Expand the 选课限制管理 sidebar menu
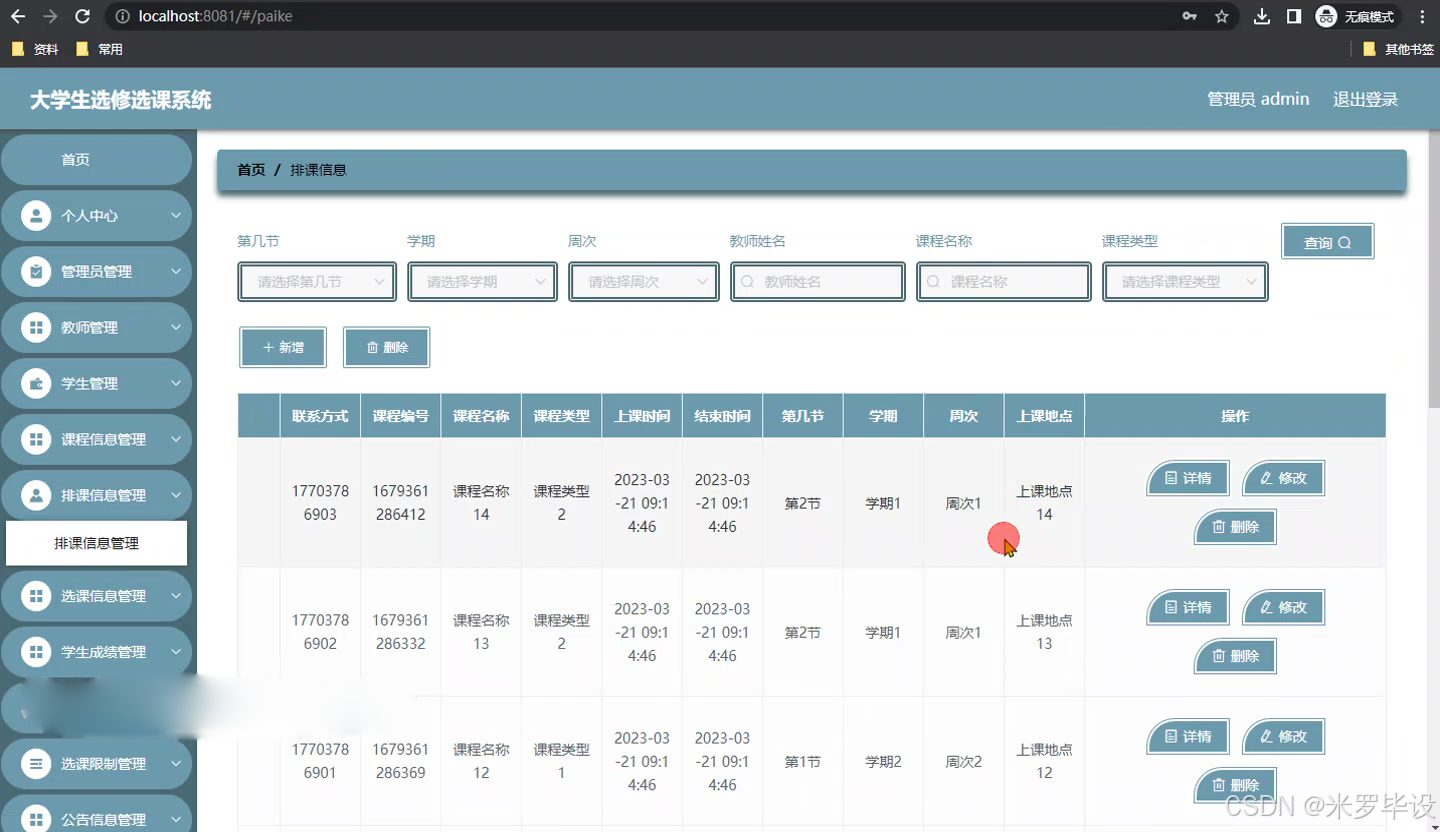This screenshot has height=832, width=1440. pos(96,764)
